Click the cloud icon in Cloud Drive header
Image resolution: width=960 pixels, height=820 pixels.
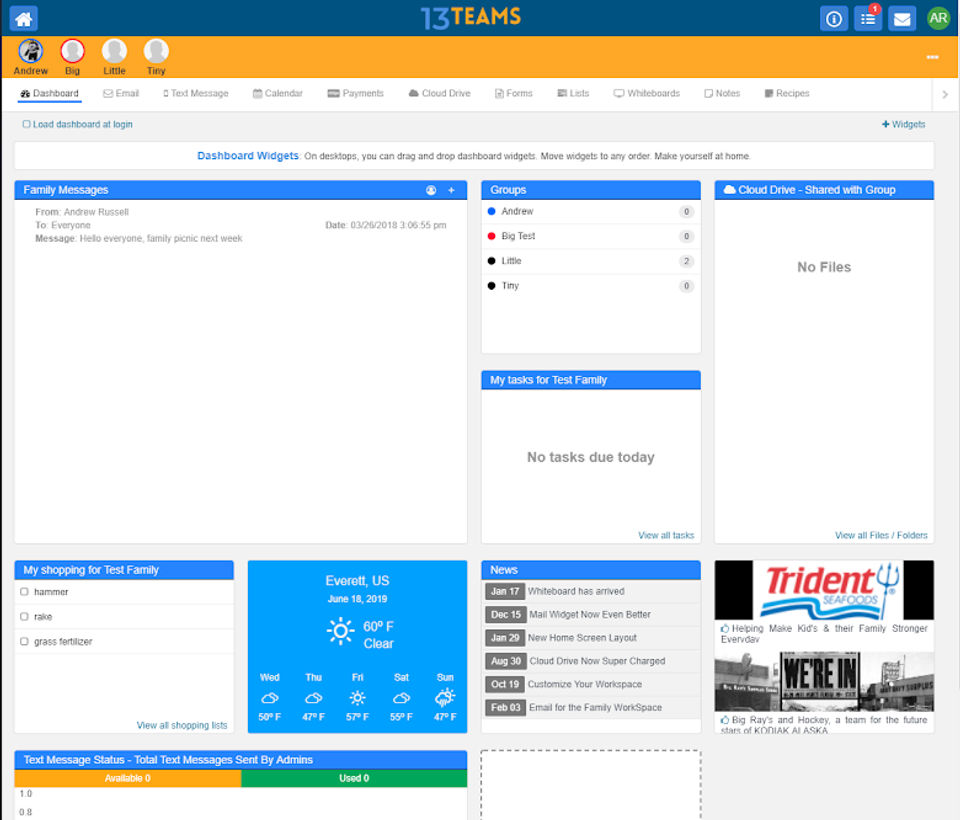pos(729,190)
